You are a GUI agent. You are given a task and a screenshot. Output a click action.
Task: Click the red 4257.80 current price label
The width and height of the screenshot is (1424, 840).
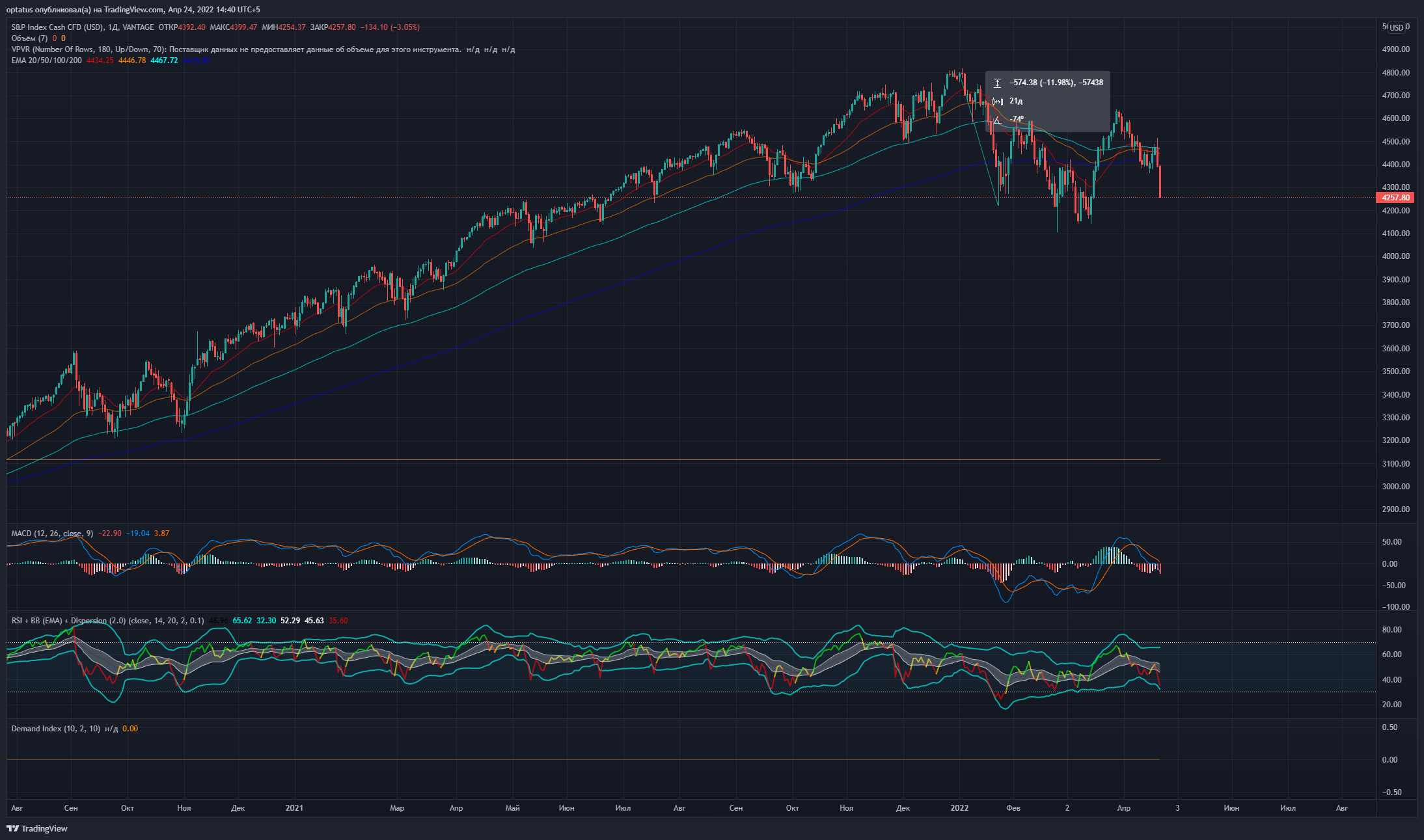point(1395,198)
